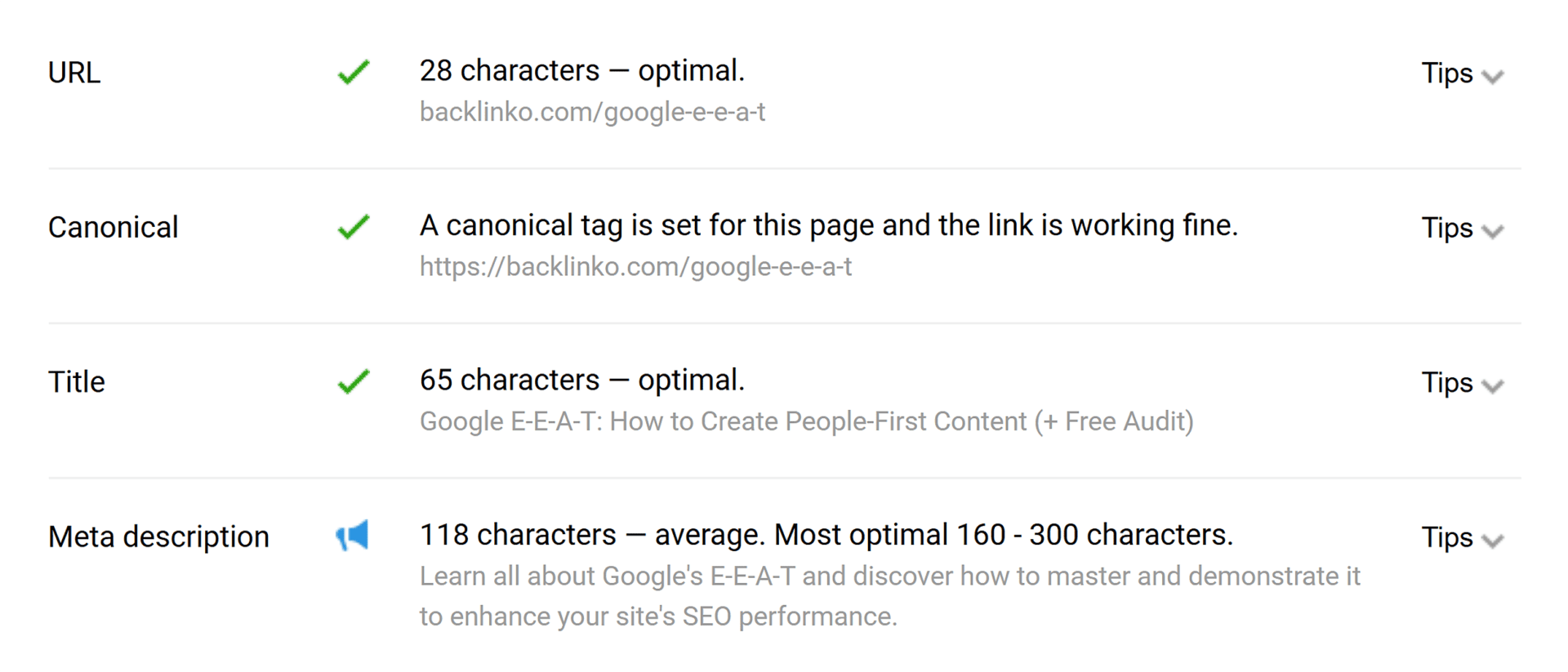
Task: Select the URL section label
Action: pos(74,73)
